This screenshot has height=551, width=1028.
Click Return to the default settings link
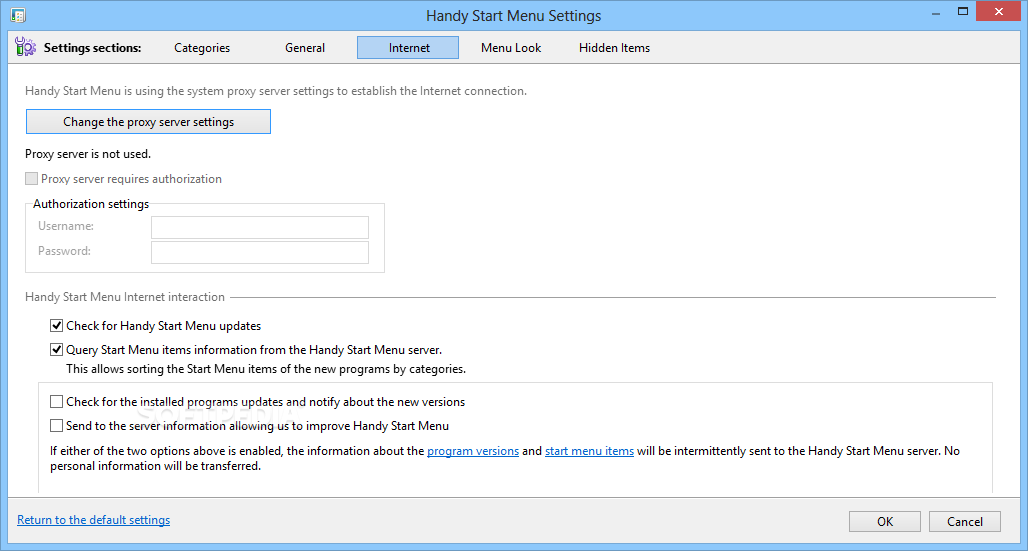93,520
